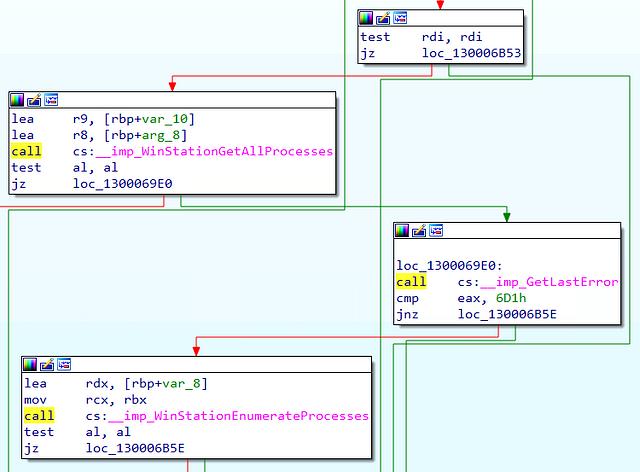
Task: Select __imp_WinStationGetAllProcesses import name
Action: 214,151
